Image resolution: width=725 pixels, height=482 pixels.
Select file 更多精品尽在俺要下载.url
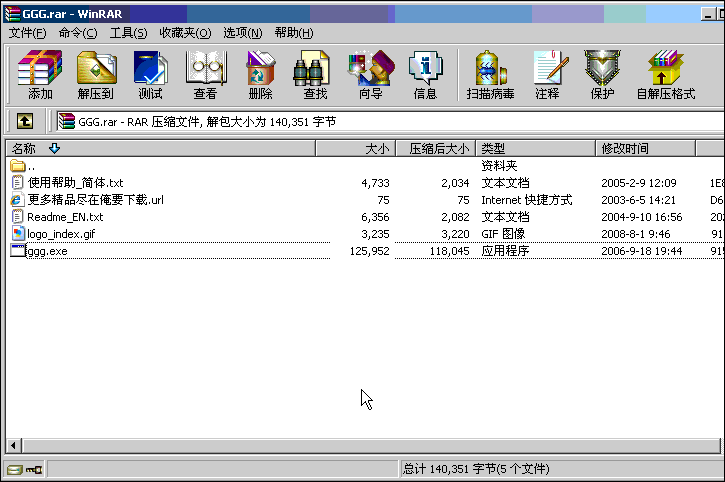tap(95, 200)
